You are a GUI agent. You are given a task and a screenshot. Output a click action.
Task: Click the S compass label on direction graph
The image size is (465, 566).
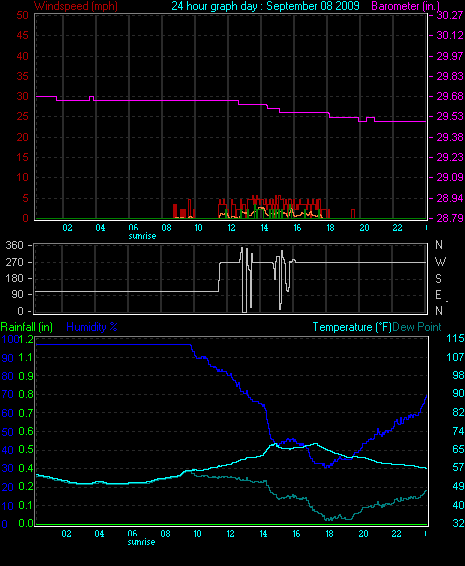(x=439, y=278)
